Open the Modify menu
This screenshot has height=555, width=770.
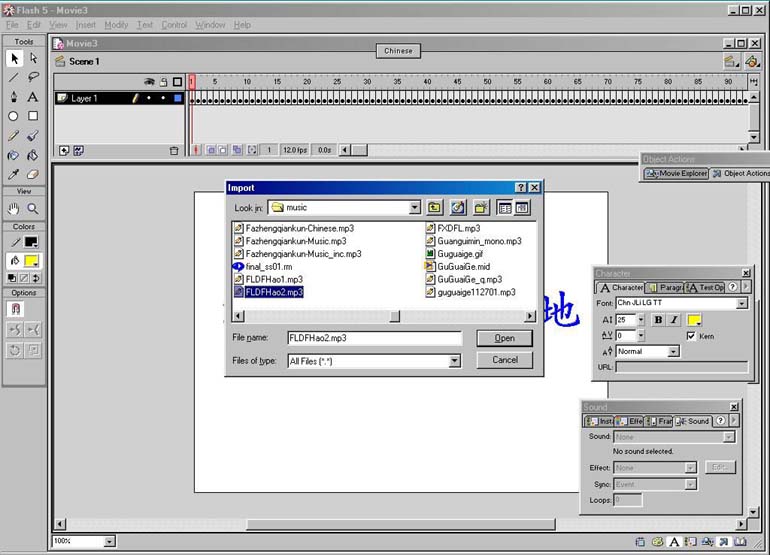(x=116, y=25)
